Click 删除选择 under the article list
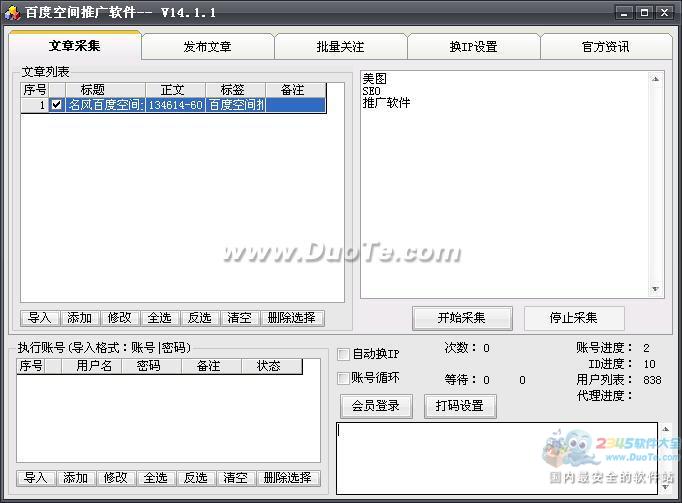The width and height of the screenshot is (682, 503). 292,318
